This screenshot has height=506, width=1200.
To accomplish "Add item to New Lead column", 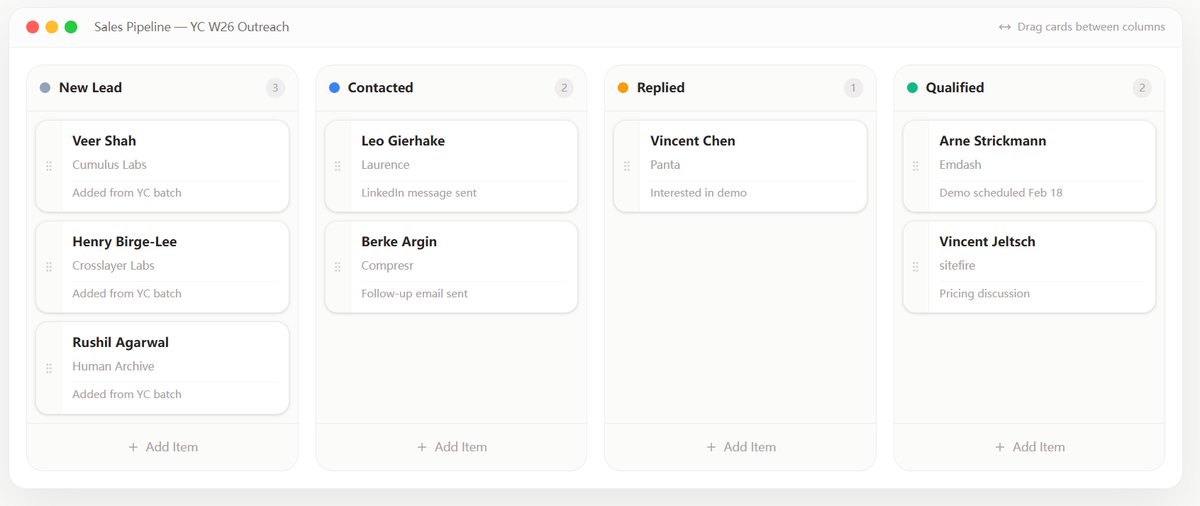I will 162,447.
